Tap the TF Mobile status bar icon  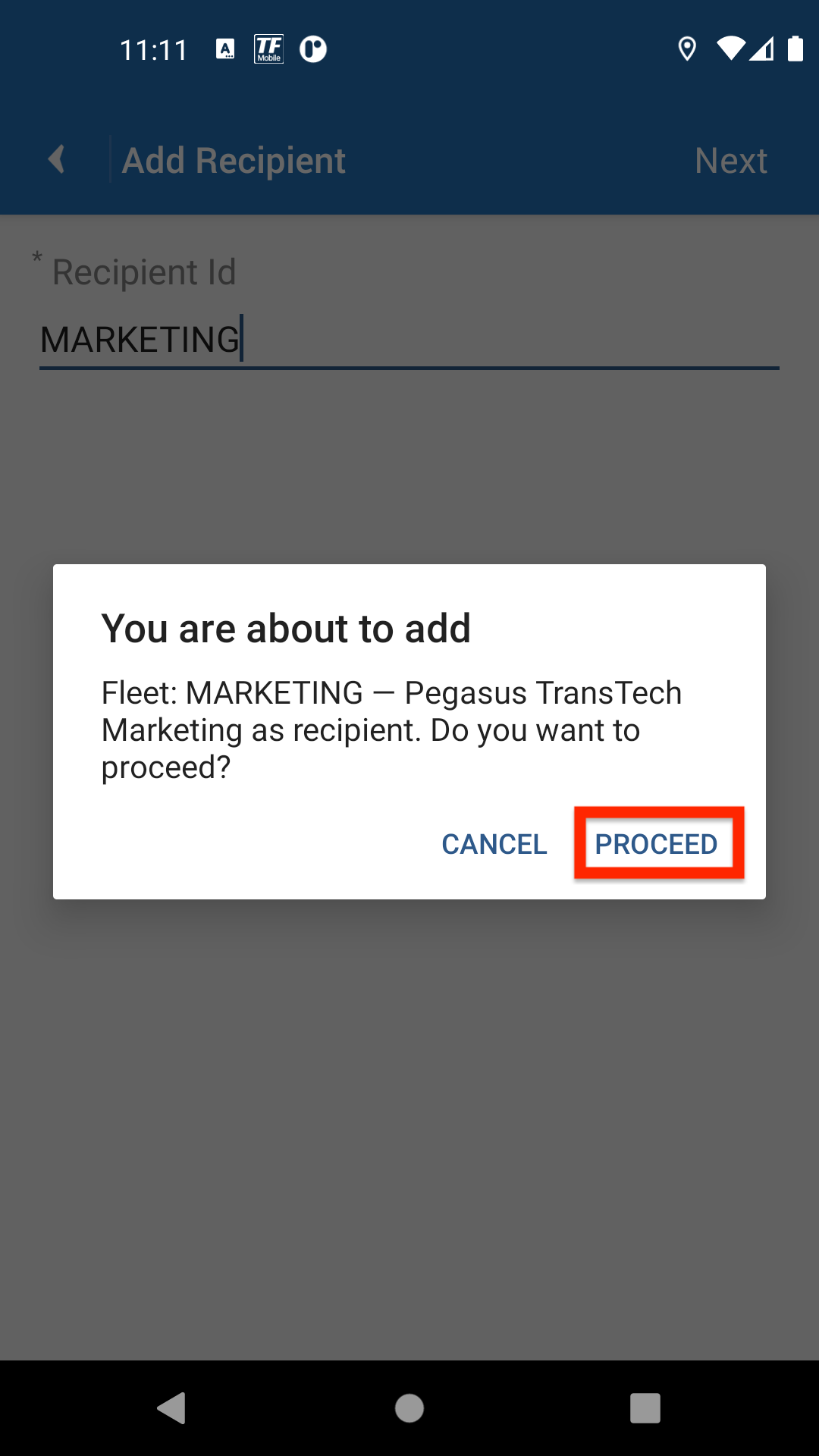(268, 49)
